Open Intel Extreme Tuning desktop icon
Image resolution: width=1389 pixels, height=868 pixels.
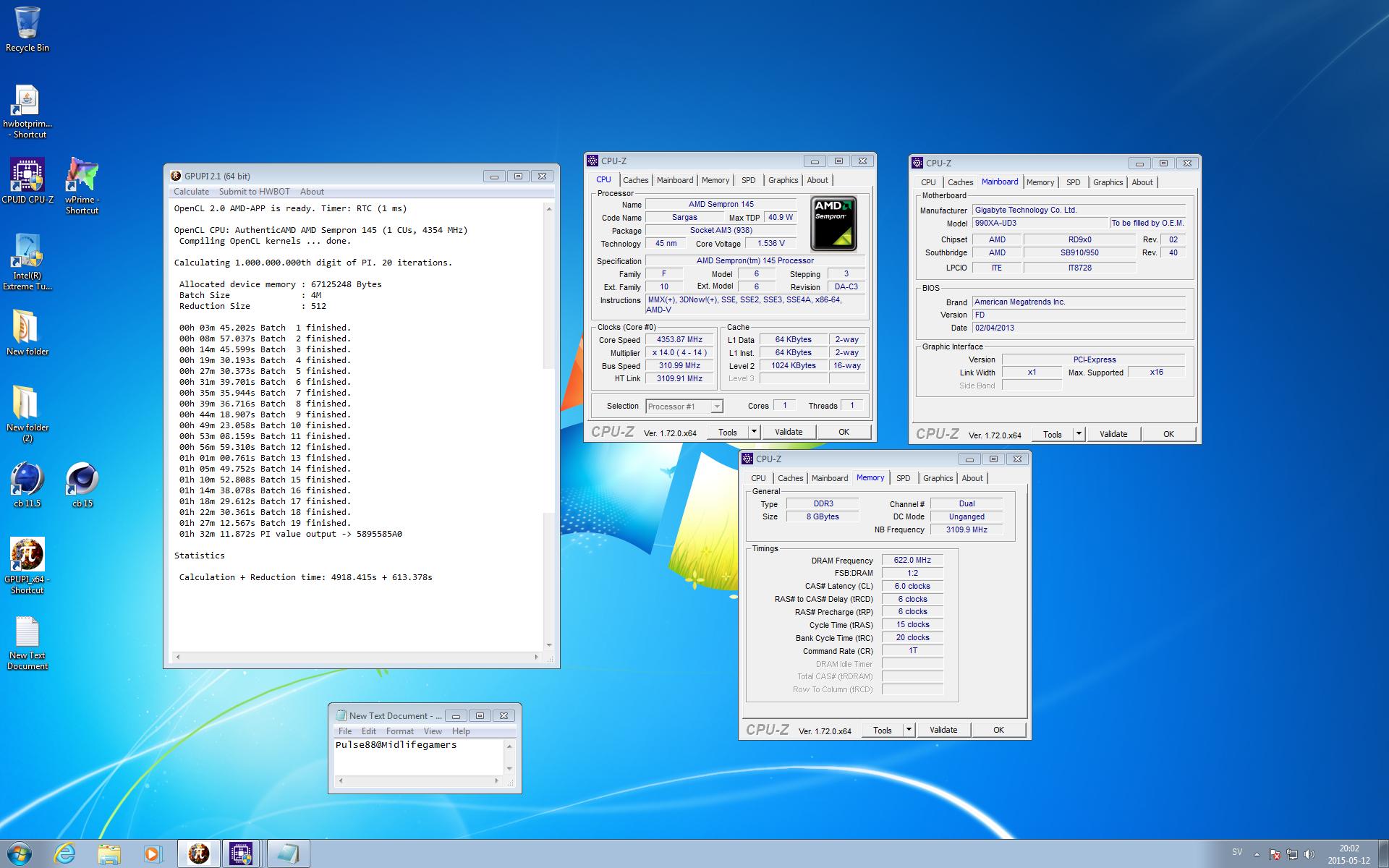point(27,262)
